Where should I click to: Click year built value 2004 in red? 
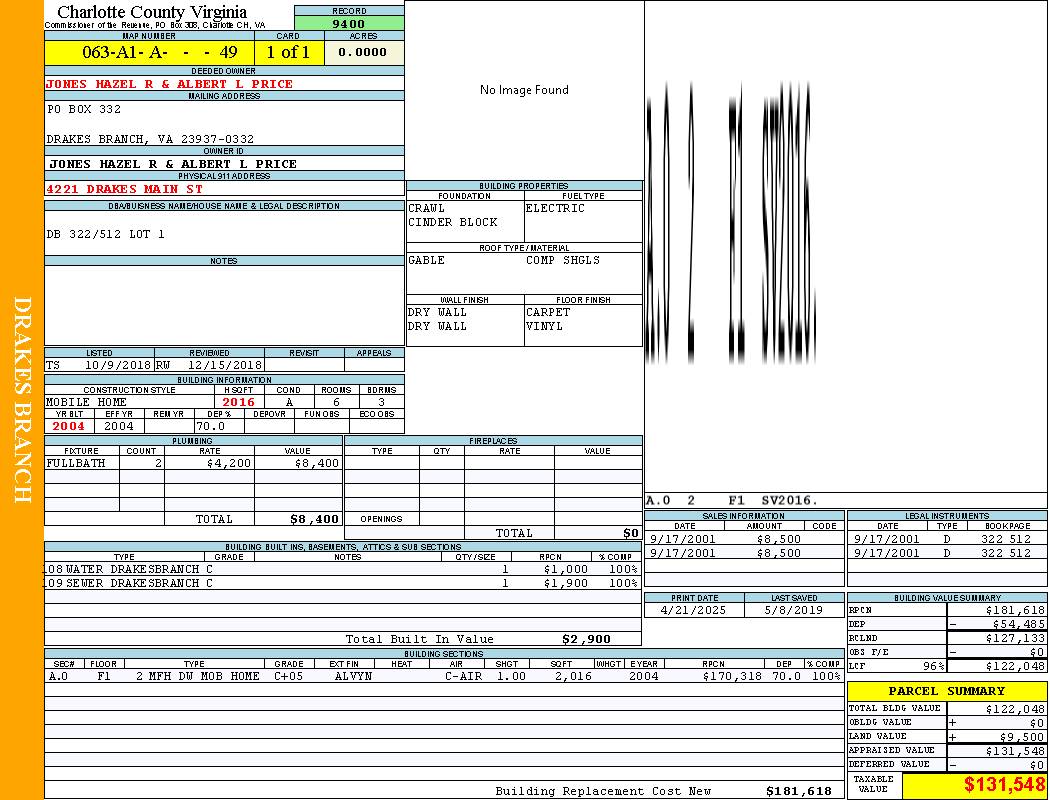[68, 426]
